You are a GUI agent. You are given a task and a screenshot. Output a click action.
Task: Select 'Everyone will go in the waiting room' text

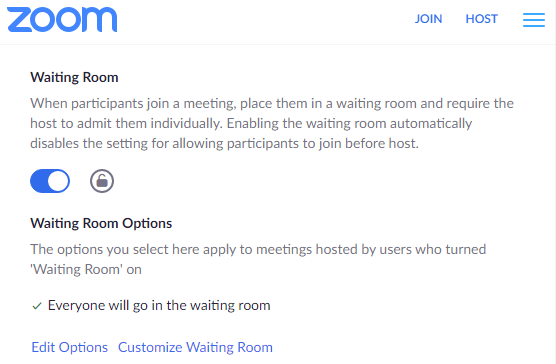tap(159, 306)
